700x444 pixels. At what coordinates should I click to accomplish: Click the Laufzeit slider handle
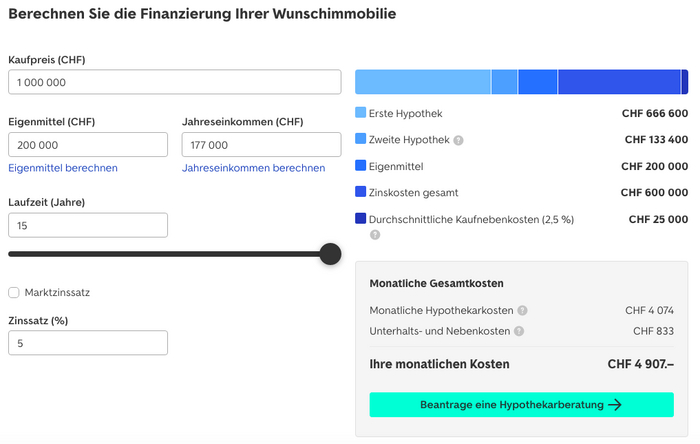click(x=330, y=254)
